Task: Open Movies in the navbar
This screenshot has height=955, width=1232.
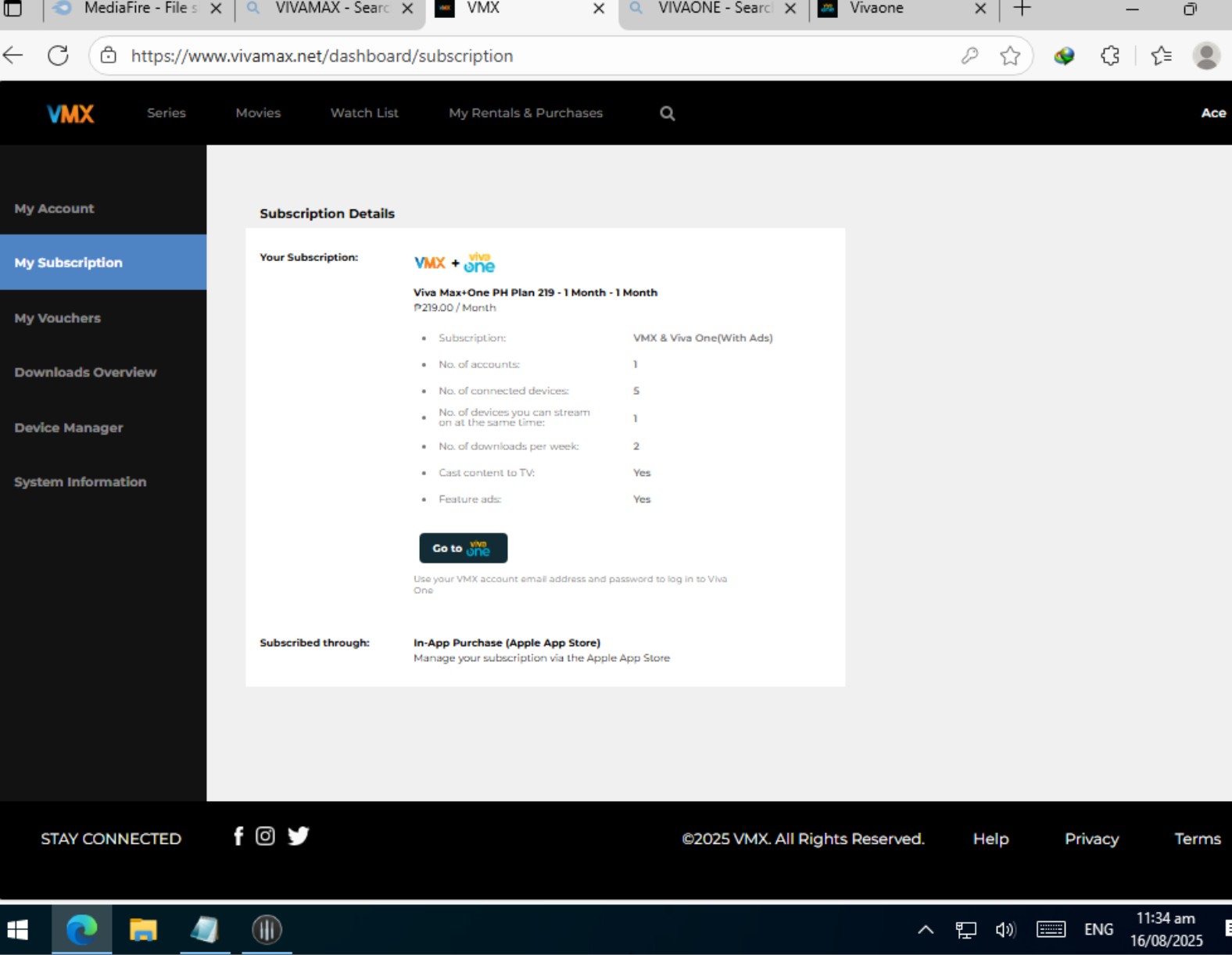Action: pos(258,113)
